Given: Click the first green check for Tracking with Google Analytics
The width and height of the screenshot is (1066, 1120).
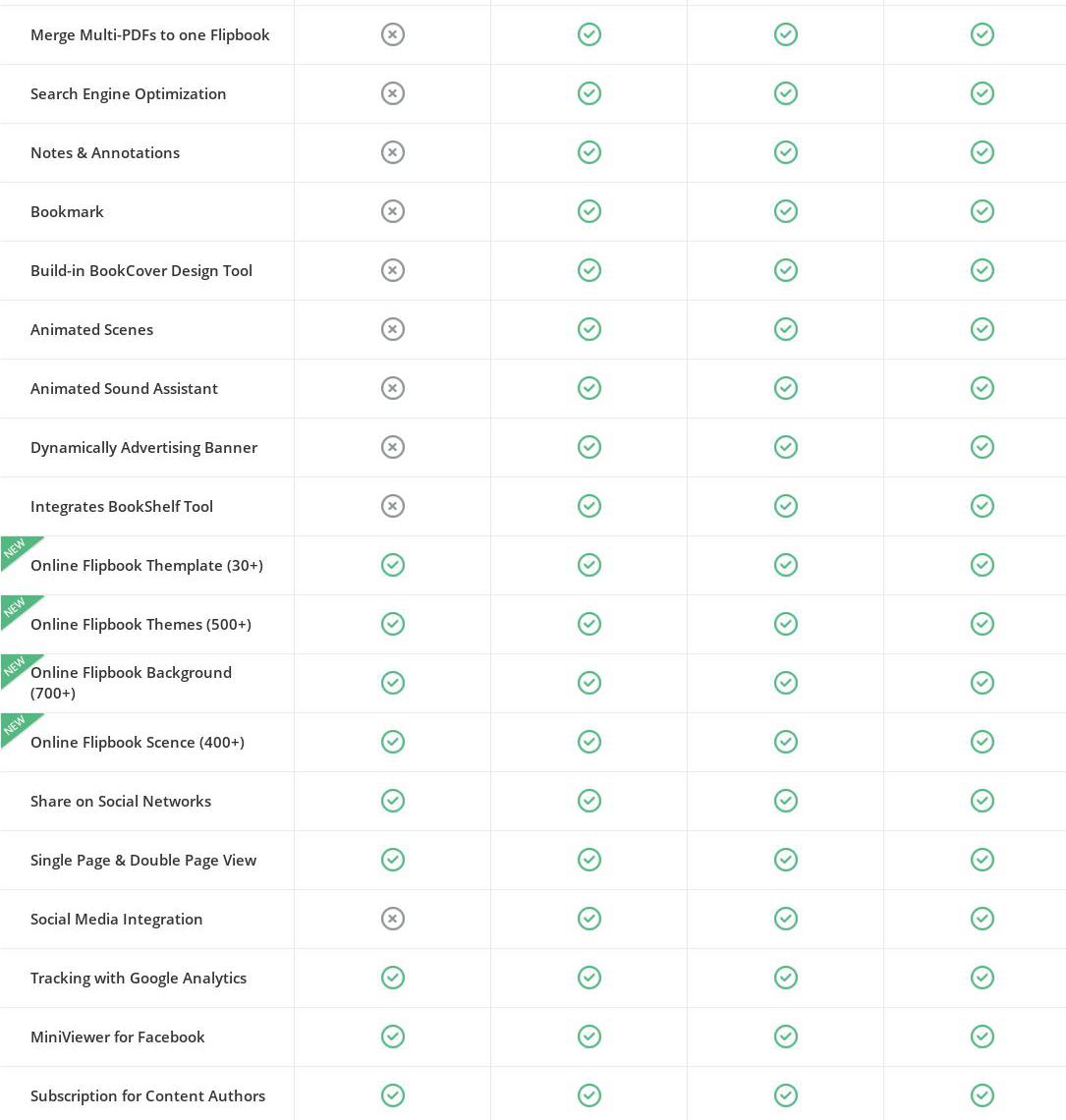Looking at the screenshot, I should coord(393,978).
